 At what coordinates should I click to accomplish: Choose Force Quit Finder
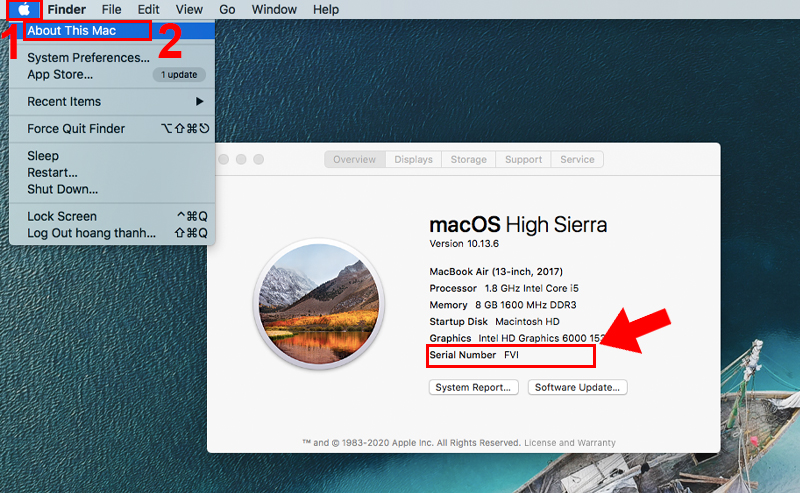pyautogui.click(x=112, y=129)
